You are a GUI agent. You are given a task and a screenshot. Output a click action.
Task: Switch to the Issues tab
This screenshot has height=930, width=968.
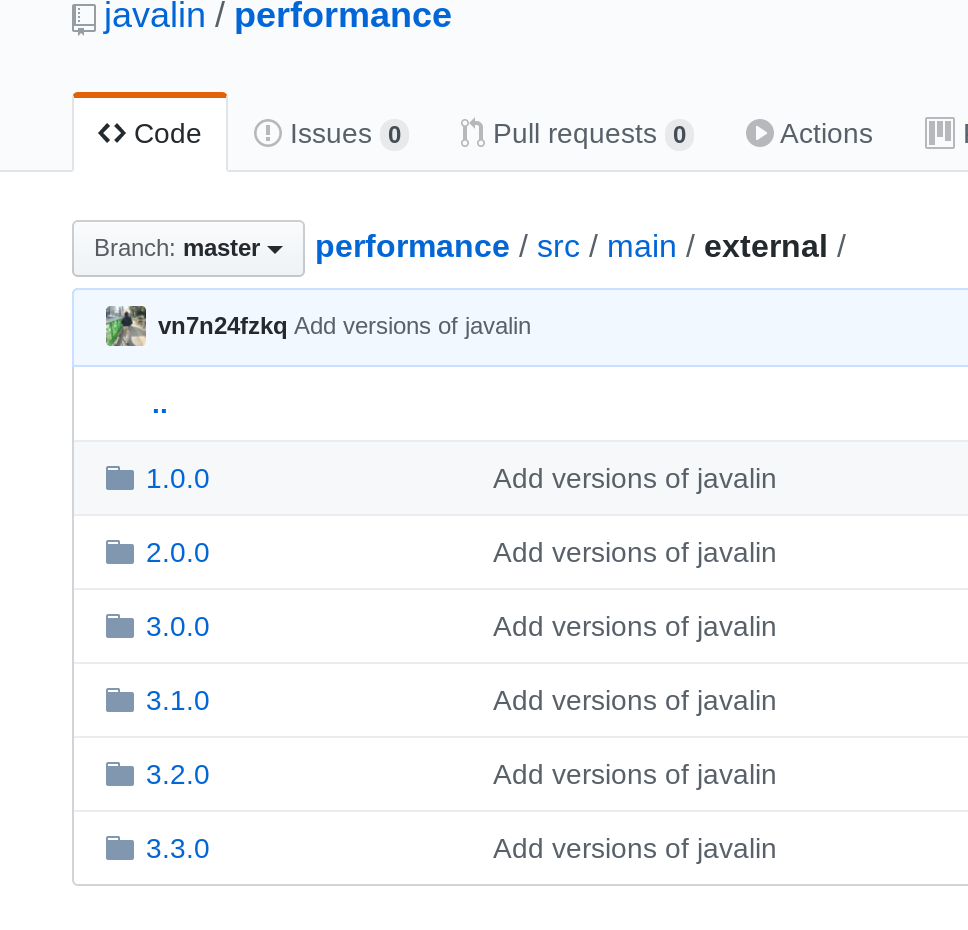(331, 134)
